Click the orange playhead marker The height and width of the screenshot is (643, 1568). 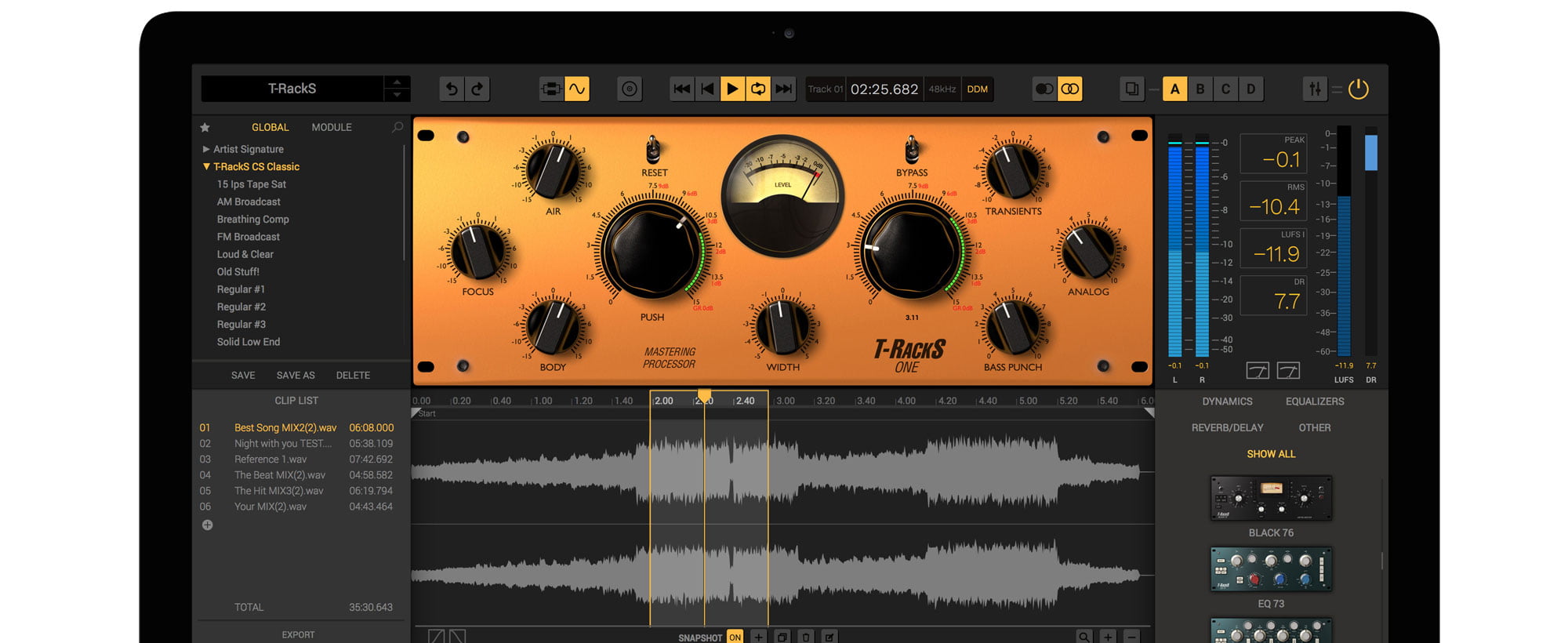704,396
